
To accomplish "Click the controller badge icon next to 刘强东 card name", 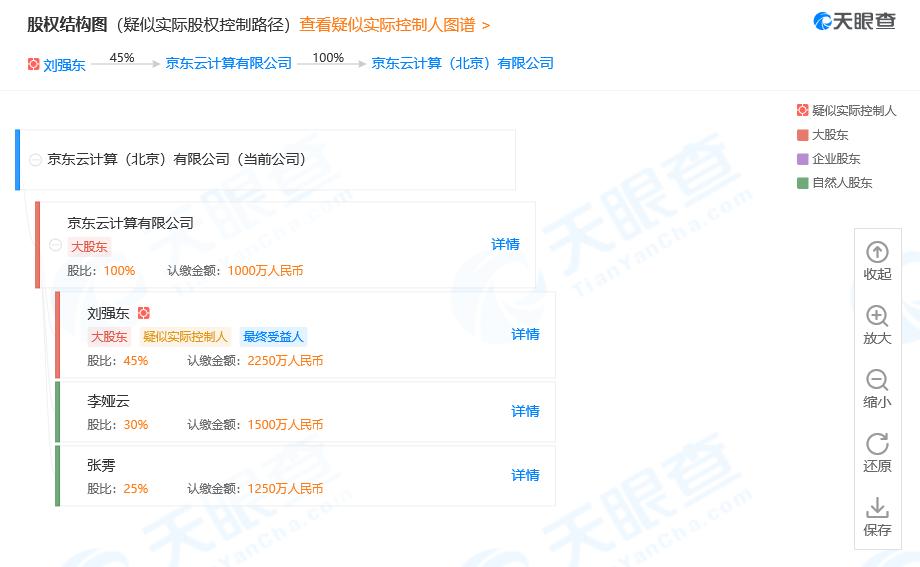I will click(143, 313).
